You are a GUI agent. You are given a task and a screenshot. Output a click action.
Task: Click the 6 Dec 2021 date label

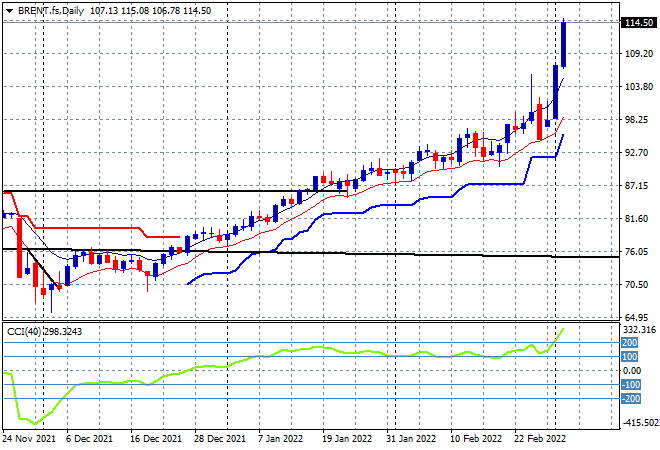(x=89, y=439)
